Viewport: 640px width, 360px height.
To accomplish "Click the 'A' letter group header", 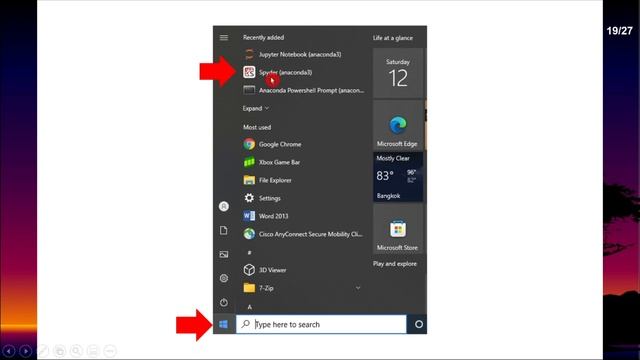I will [249, 307].
